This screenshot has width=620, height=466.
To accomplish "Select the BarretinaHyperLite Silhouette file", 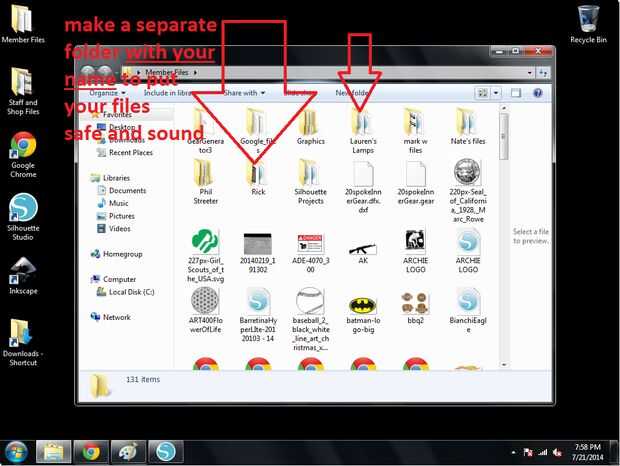I will coord(258,315).
